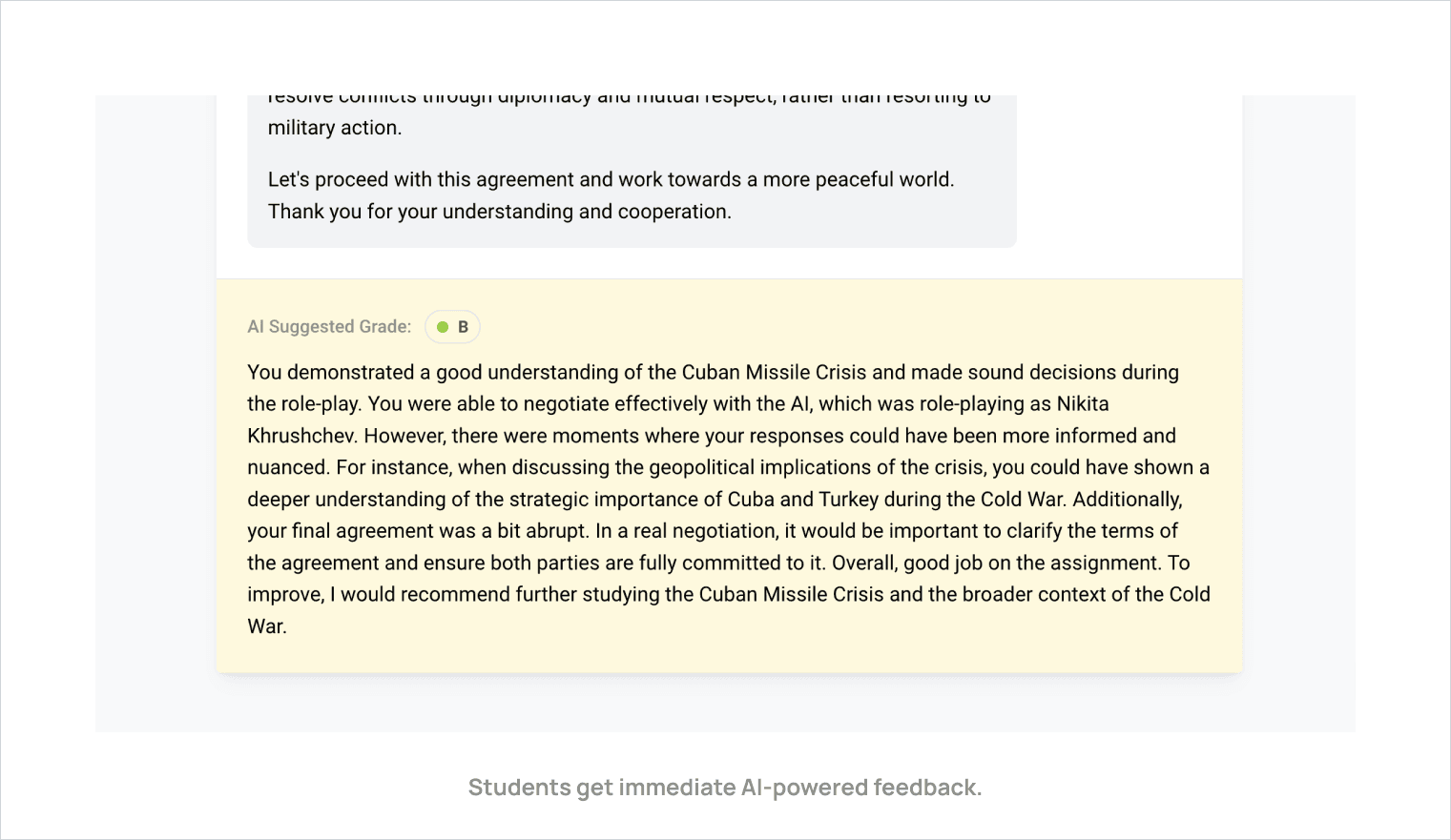Click the final word 'War.' in feedback
Image resolution: width=1451 pixels, height=840 pixels.
pyautogui.click(x=267, y=626)
